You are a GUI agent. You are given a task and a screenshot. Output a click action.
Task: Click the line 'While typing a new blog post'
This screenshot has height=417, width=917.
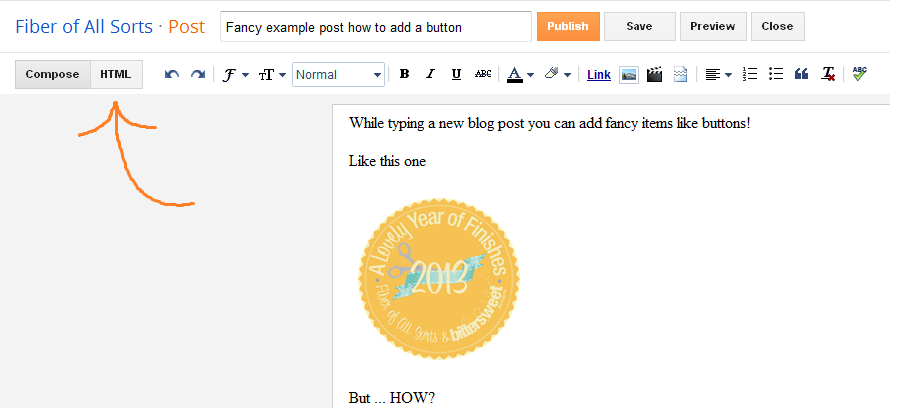[x=549, y=124]
